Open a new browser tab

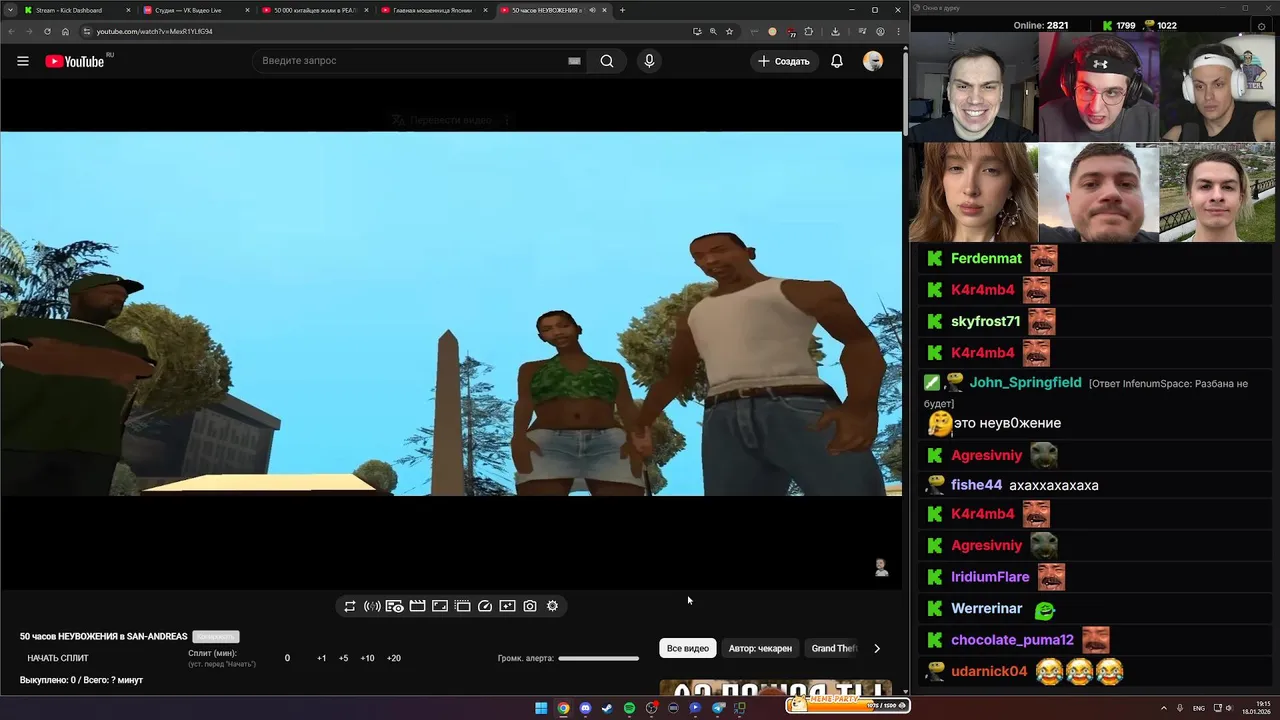(x=622, y=10)
